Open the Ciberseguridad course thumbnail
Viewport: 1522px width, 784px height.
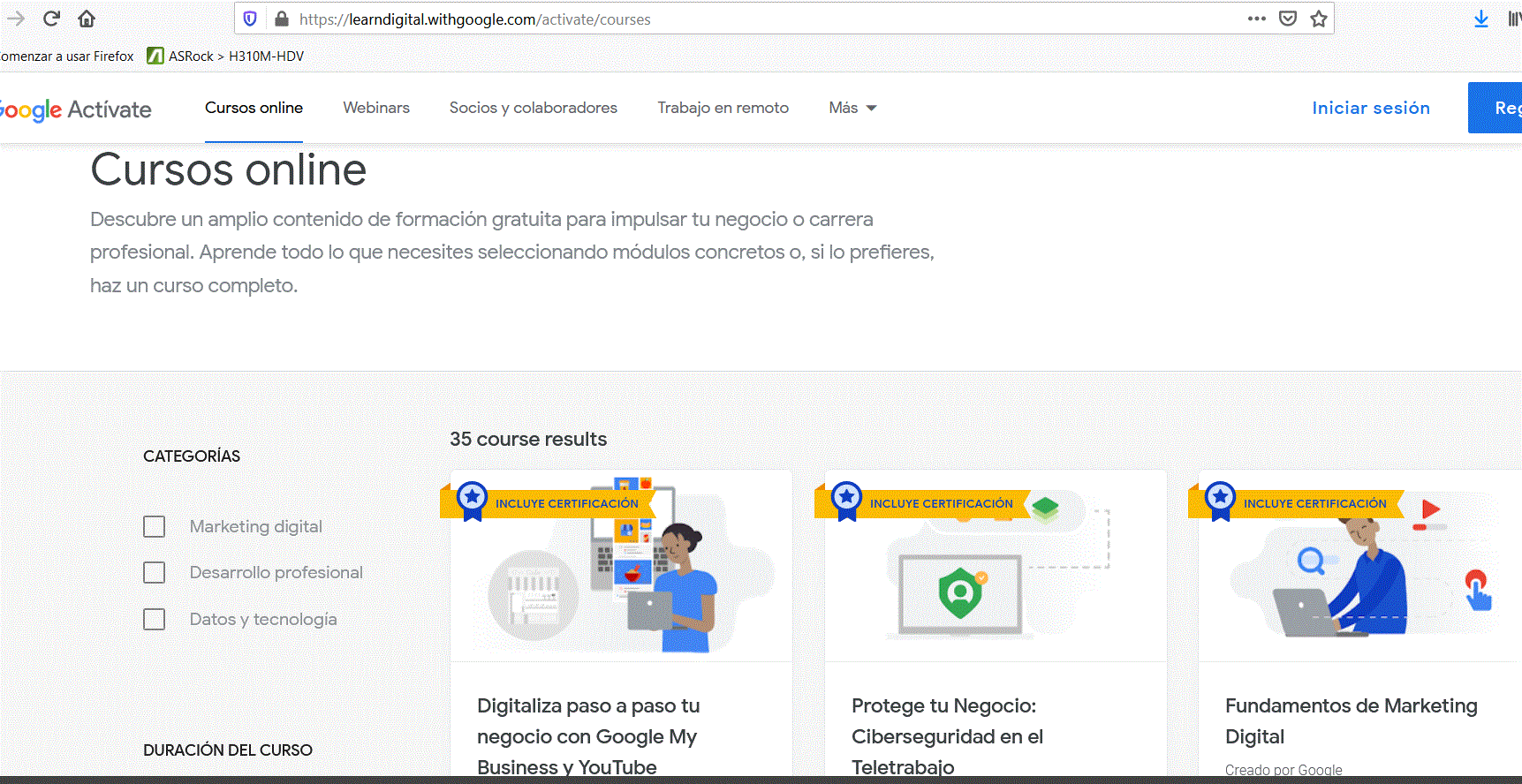coord(996,567)
